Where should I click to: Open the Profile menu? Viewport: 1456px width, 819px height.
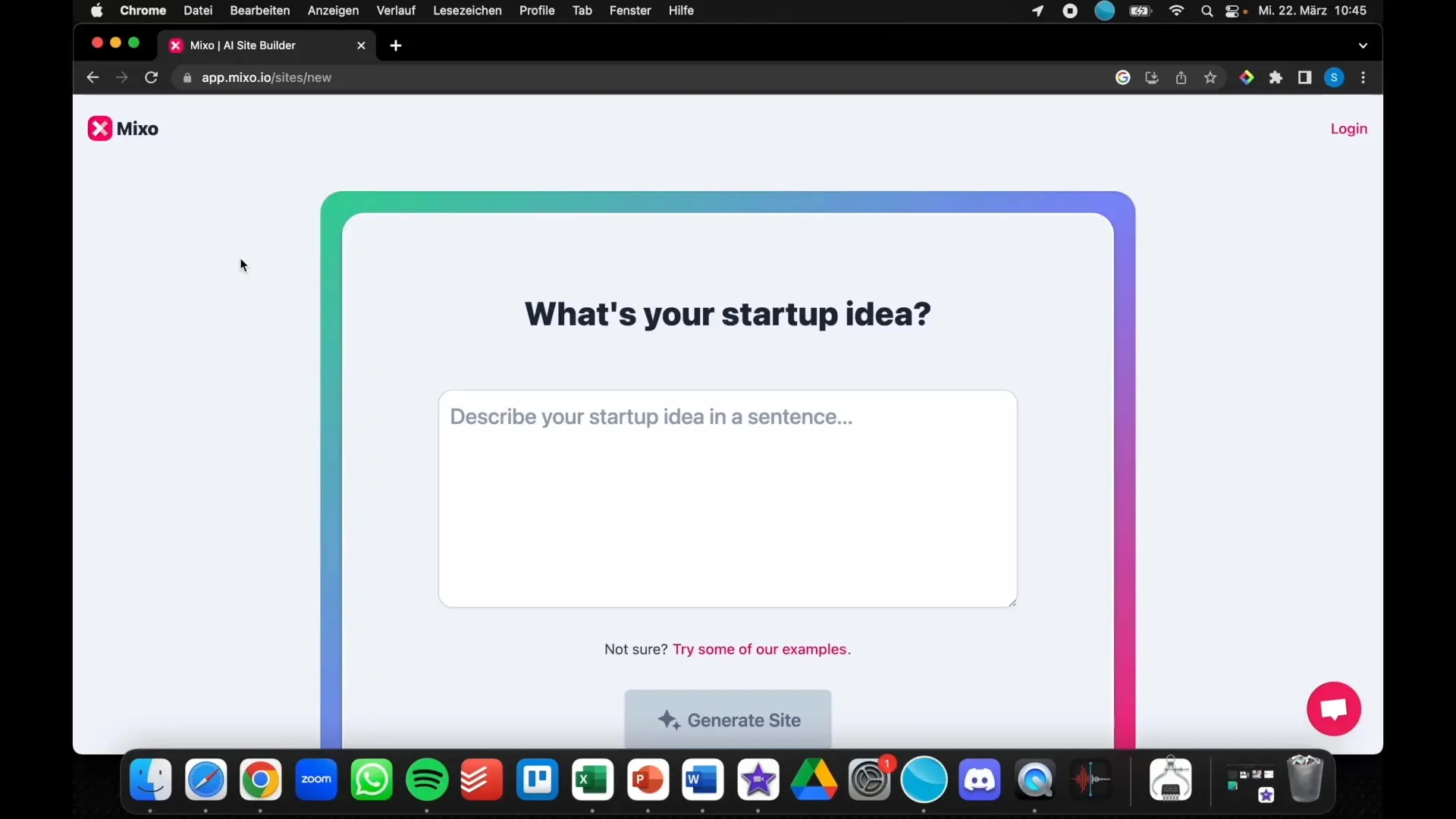[x=537, y=11]
